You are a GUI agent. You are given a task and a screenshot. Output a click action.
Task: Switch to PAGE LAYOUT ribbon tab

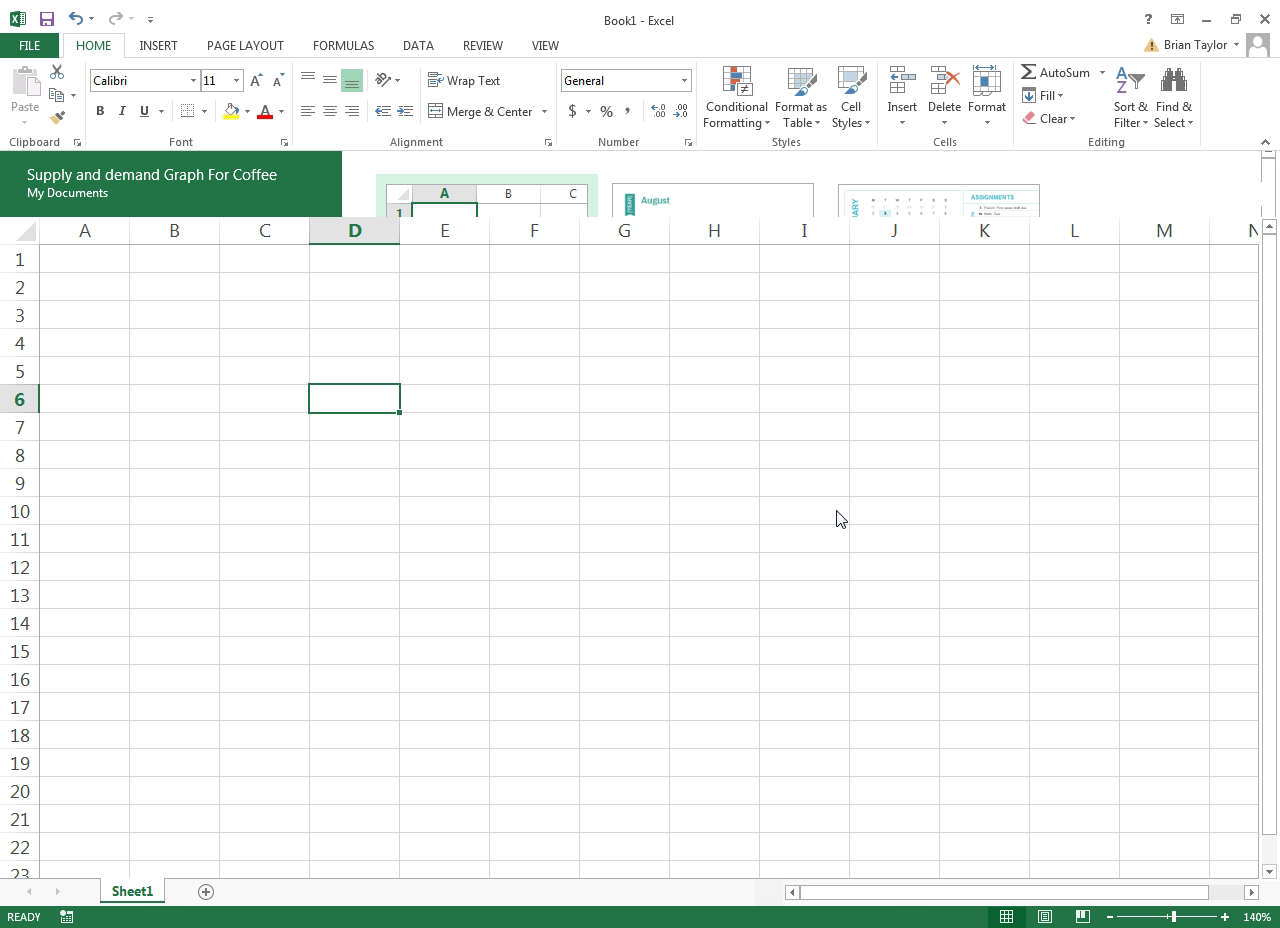[x=245, y=45]
